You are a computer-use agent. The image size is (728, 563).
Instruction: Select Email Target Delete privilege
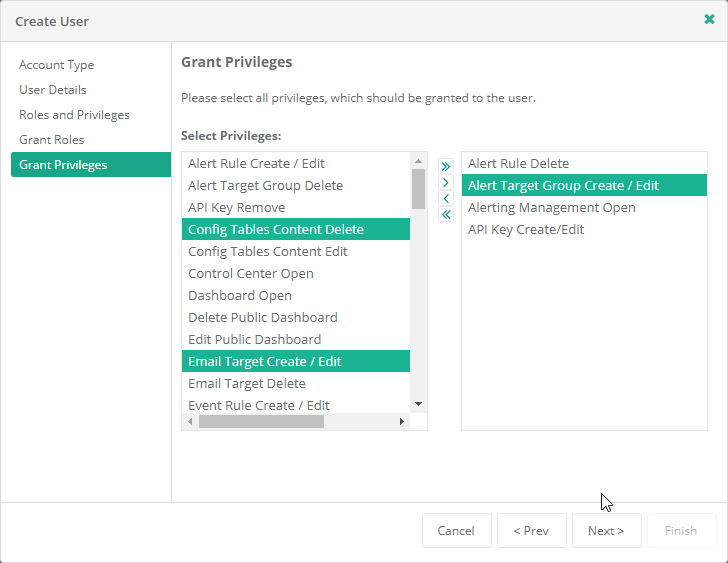(x=296, y=383)
